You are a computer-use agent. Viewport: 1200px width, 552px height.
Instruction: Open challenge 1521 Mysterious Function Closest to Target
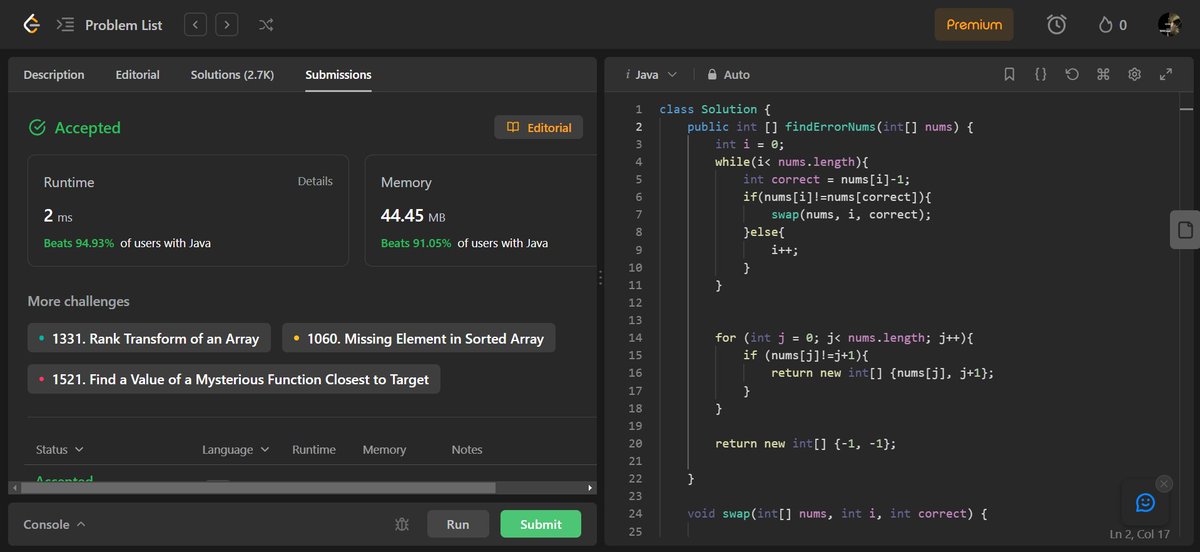(233, 379)
